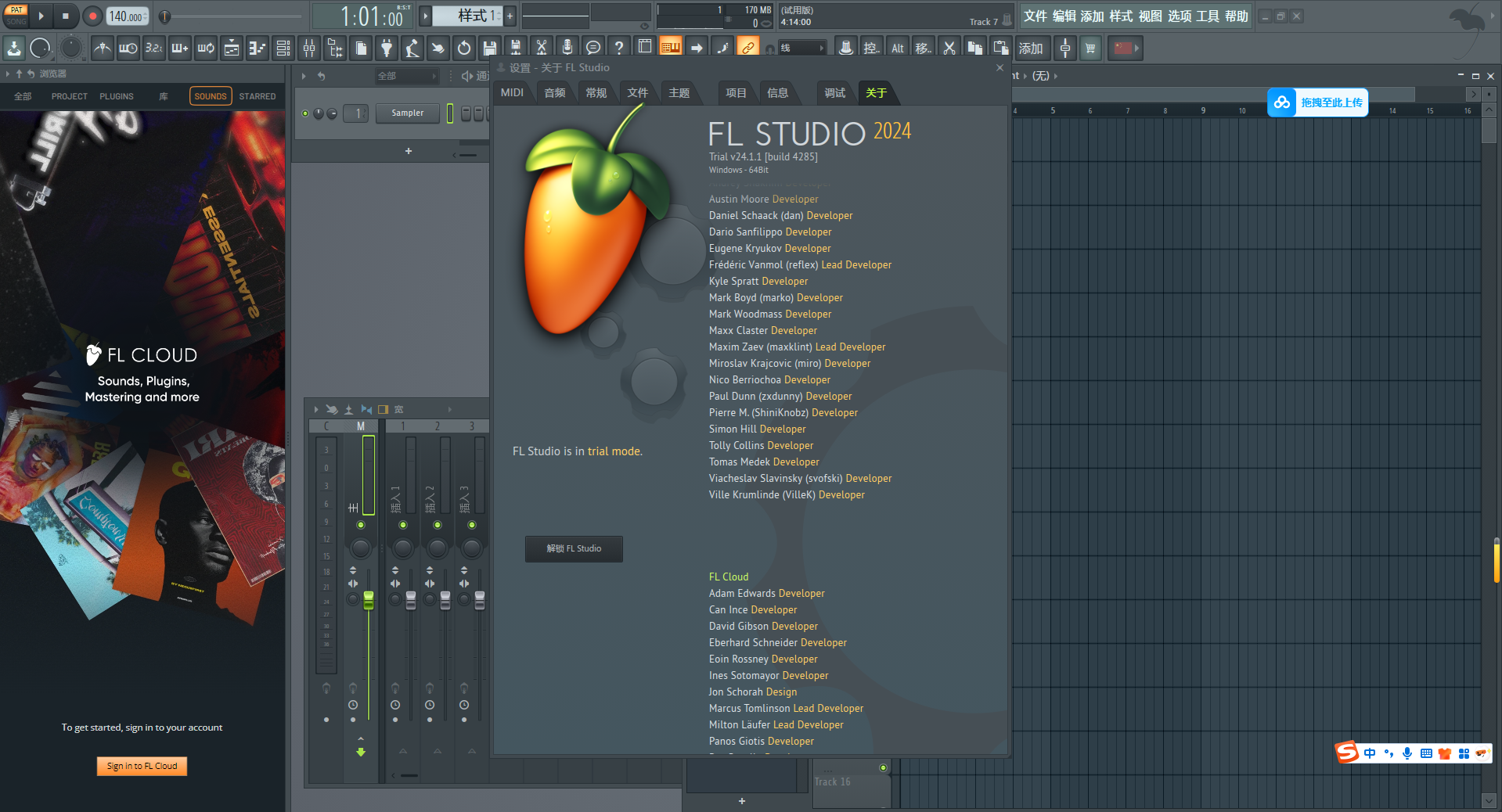The image size is (1502, 812).
Task: Open the 音频 settings tab
Action: 555,92
